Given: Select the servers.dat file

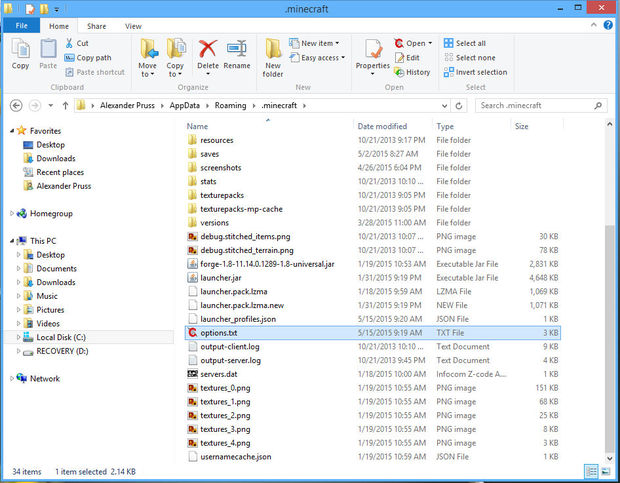Looking at the screenshot, I should click(218, 374).
